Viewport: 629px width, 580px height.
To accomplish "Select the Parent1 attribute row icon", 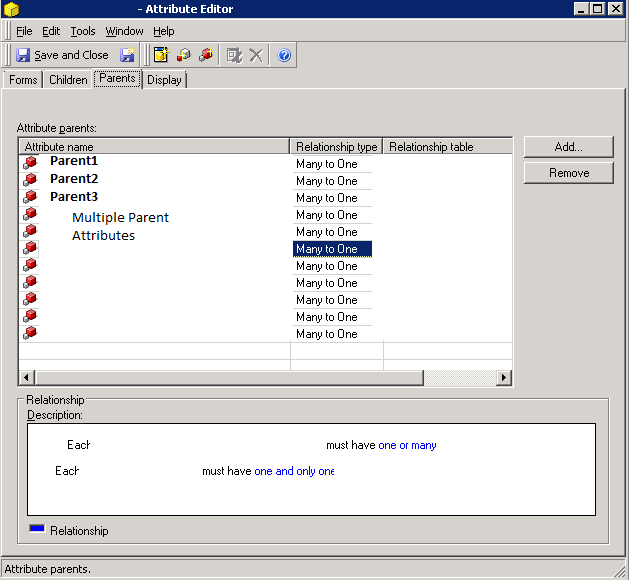I will [30, 162].
